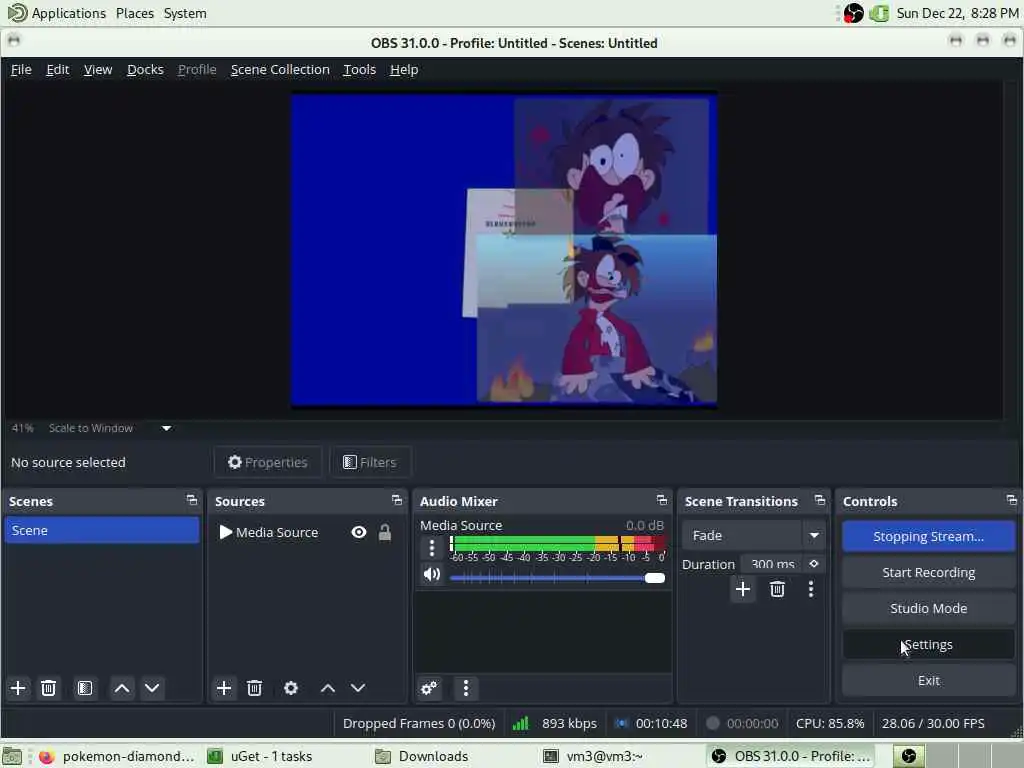Open advanced audio properties gears icon
Viewport: 1024px width, 768px height.
[x=429, y=688]
